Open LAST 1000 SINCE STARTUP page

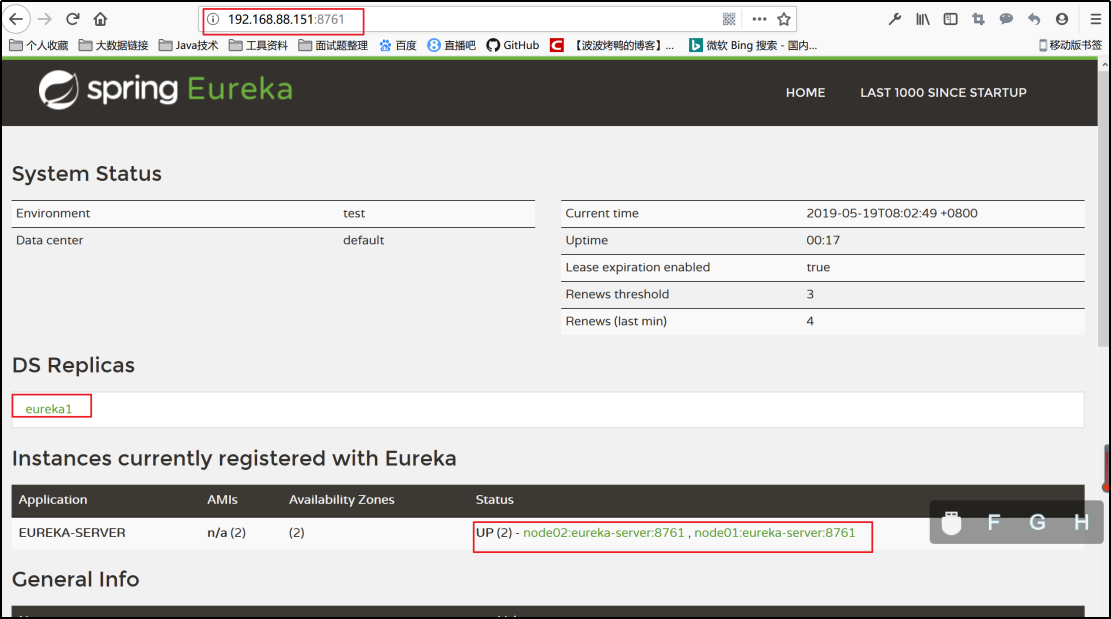click(x=943, y=93)
